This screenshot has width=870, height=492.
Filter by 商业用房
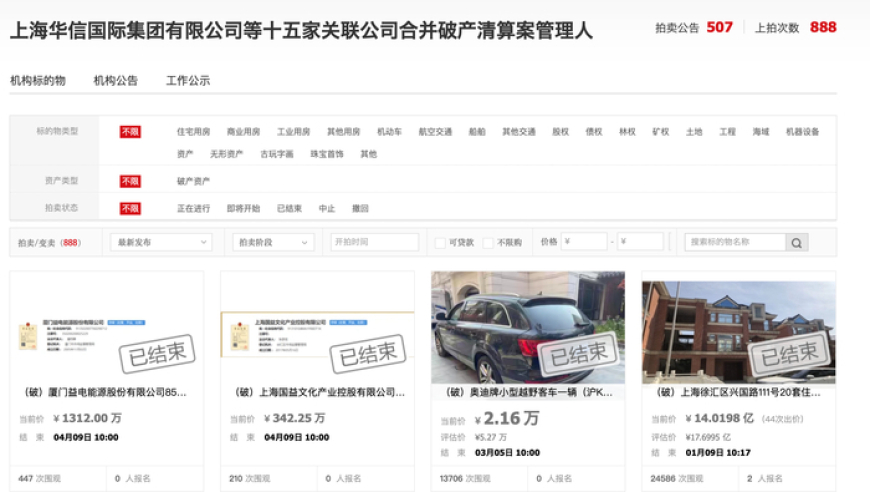point(243,132)
